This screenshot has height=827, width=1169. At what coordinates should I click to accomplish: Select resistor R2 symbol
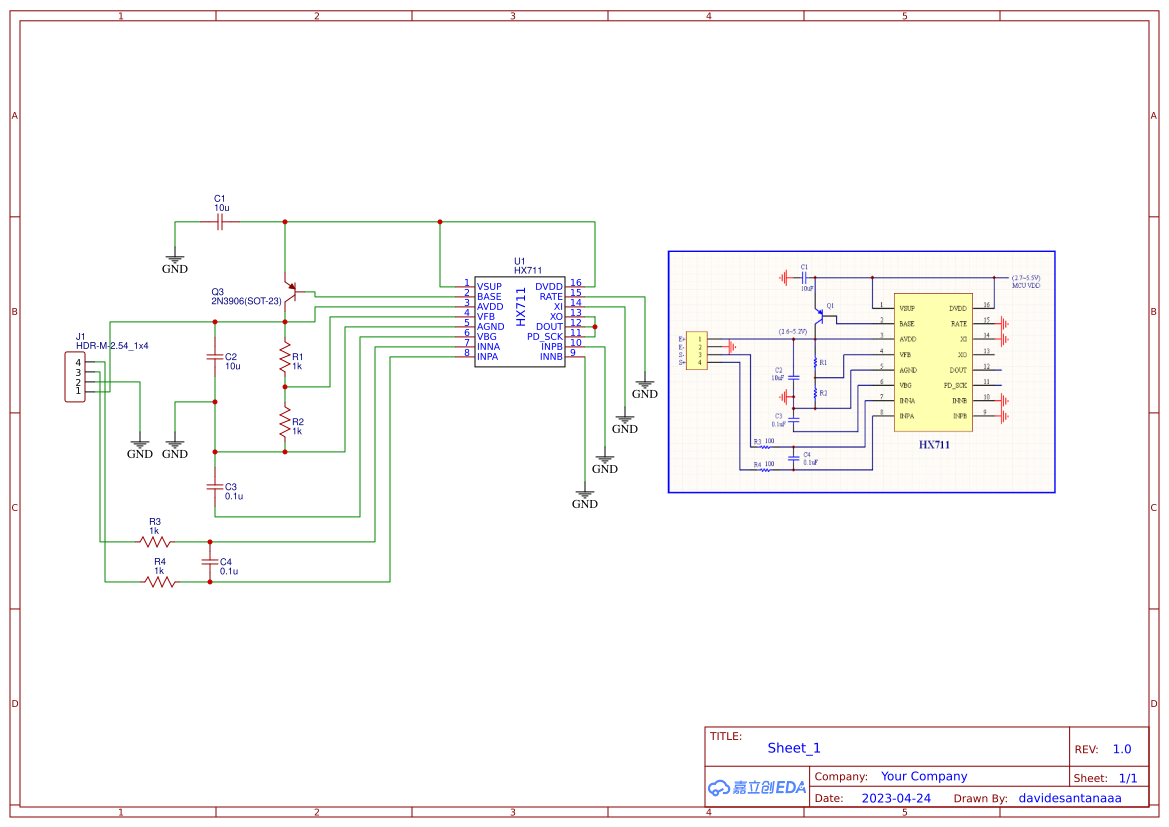coord(285,420)
